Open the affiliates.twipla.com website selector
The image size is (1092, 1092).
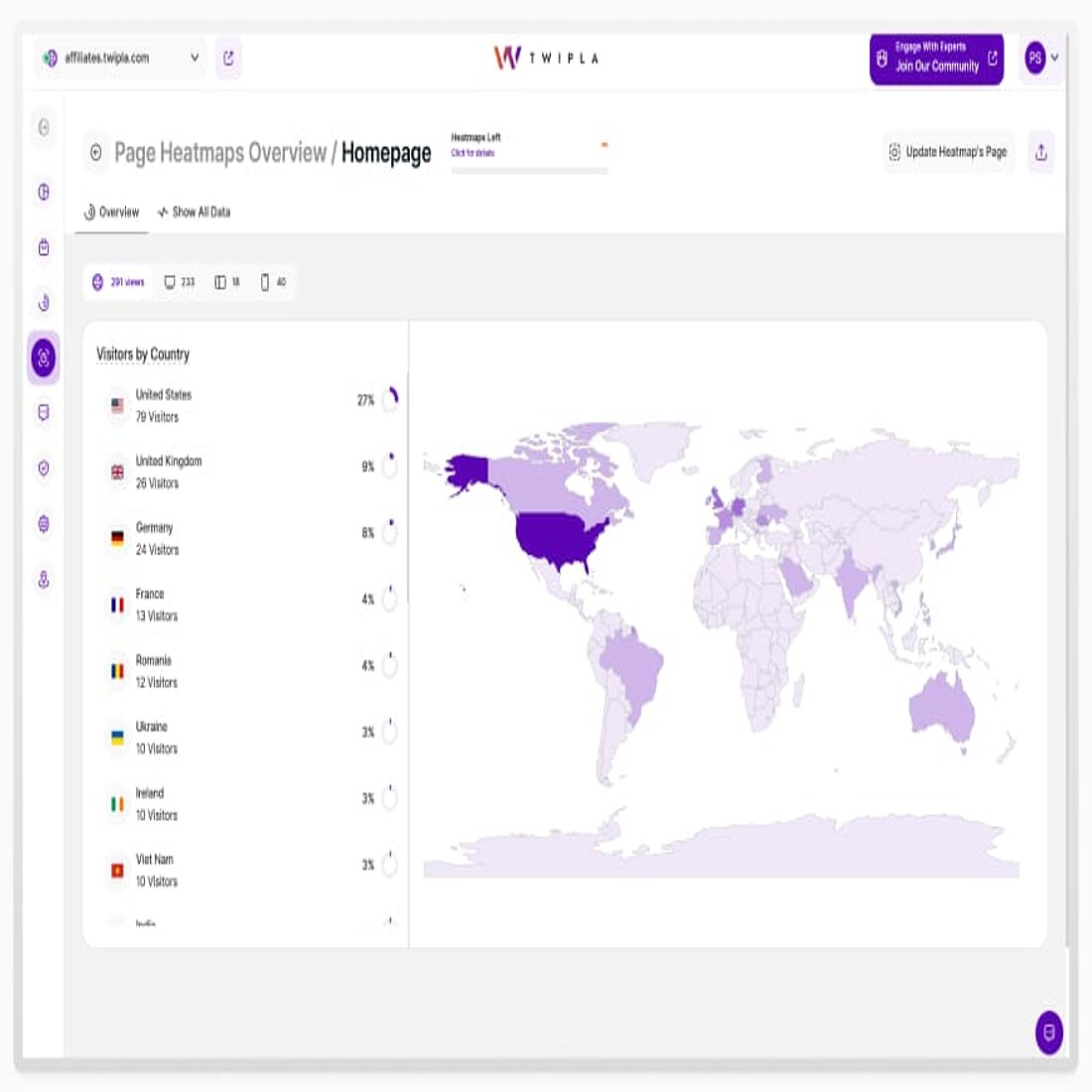(119, 60)
